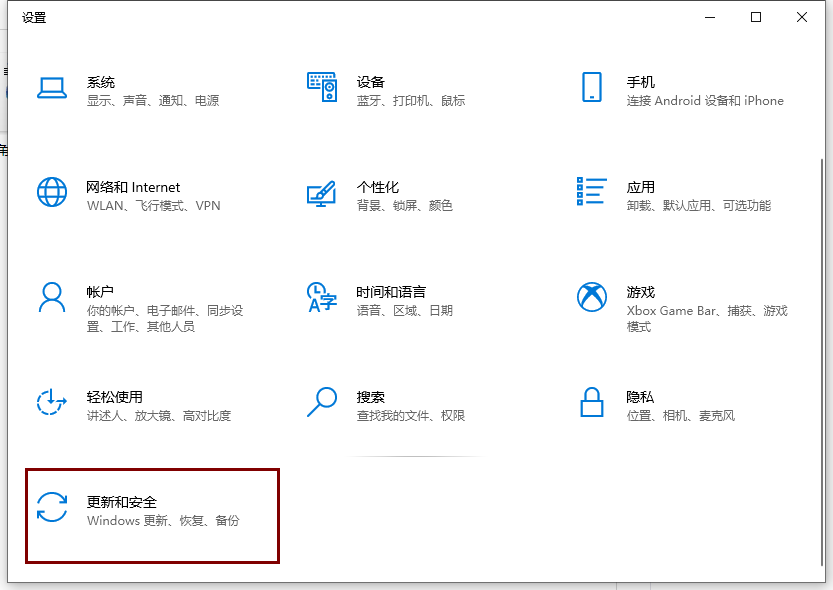Open the 更新和安全 text label
This screenshot has width=833, height=590.
coord(122,502)
